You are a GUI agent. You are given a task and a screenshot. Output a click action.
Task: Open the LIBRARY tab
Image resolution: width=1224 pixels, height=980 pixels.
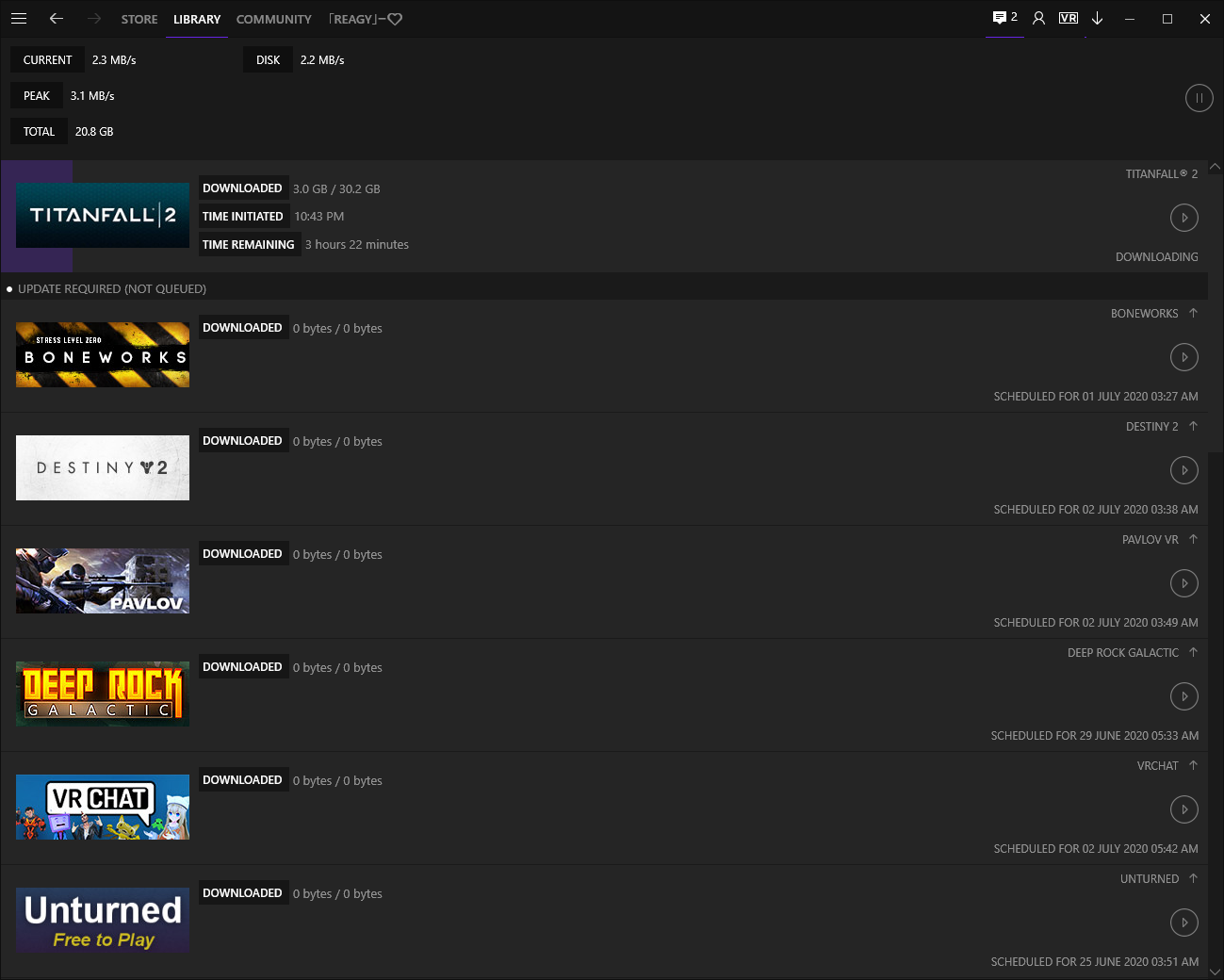coord(197,19)
